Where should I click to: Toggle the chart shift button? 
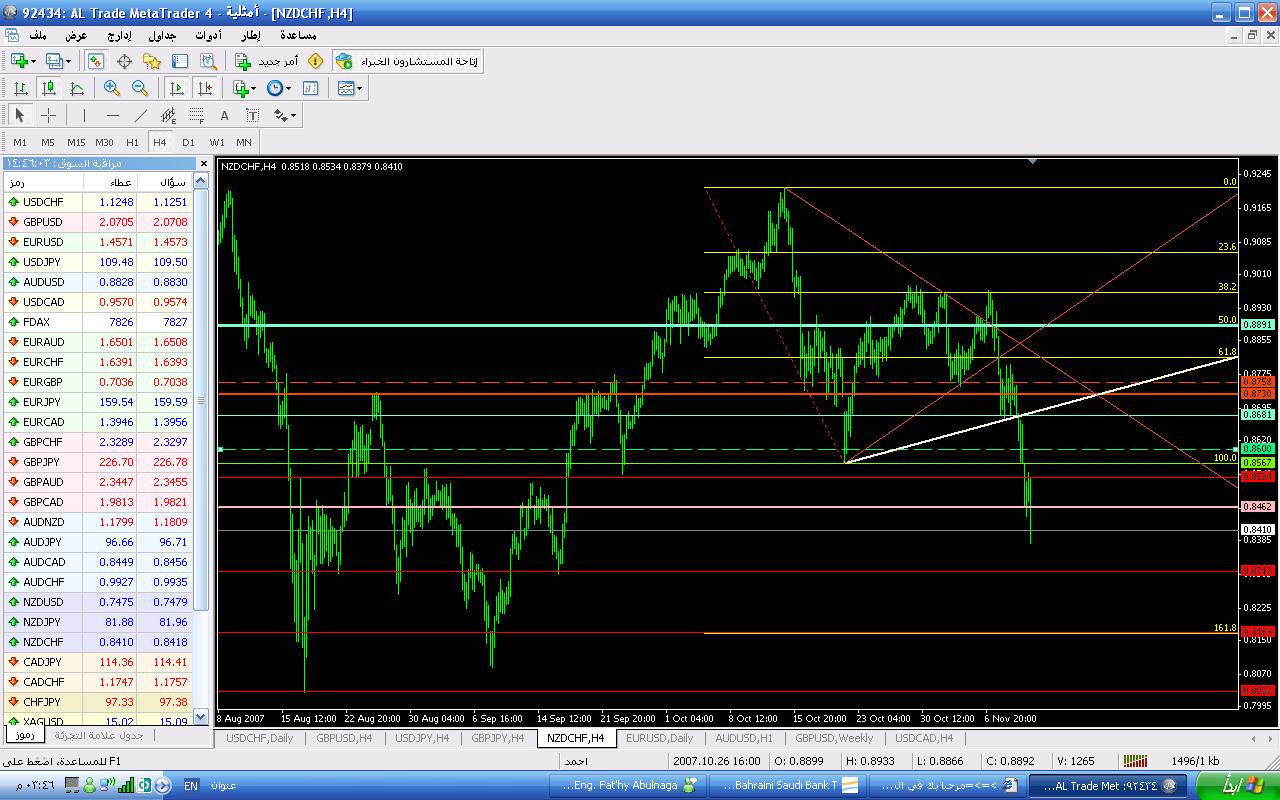coord(205,88)
